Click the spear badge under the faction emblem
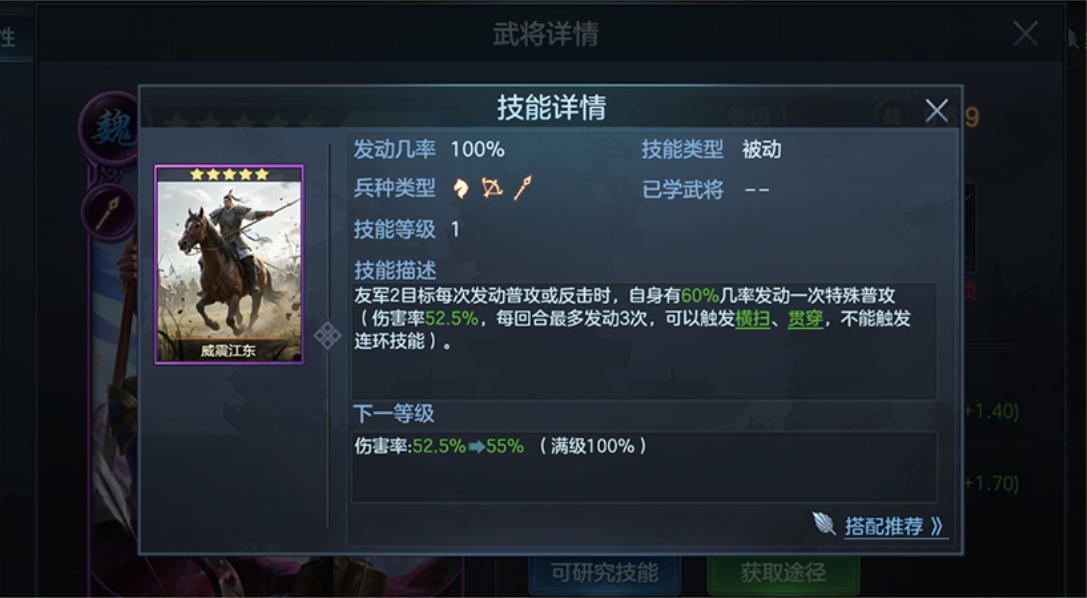 pyautogui.click(x=109, y=213)
